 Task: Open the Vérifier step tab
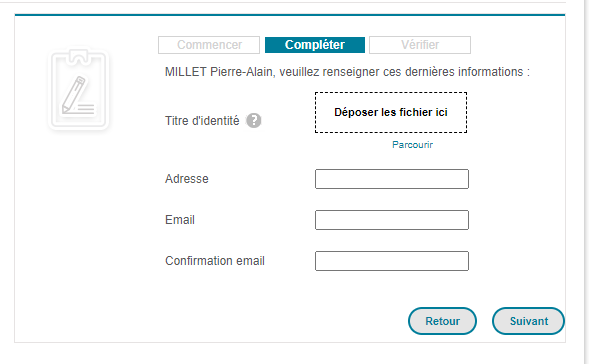tap(420, 45)
